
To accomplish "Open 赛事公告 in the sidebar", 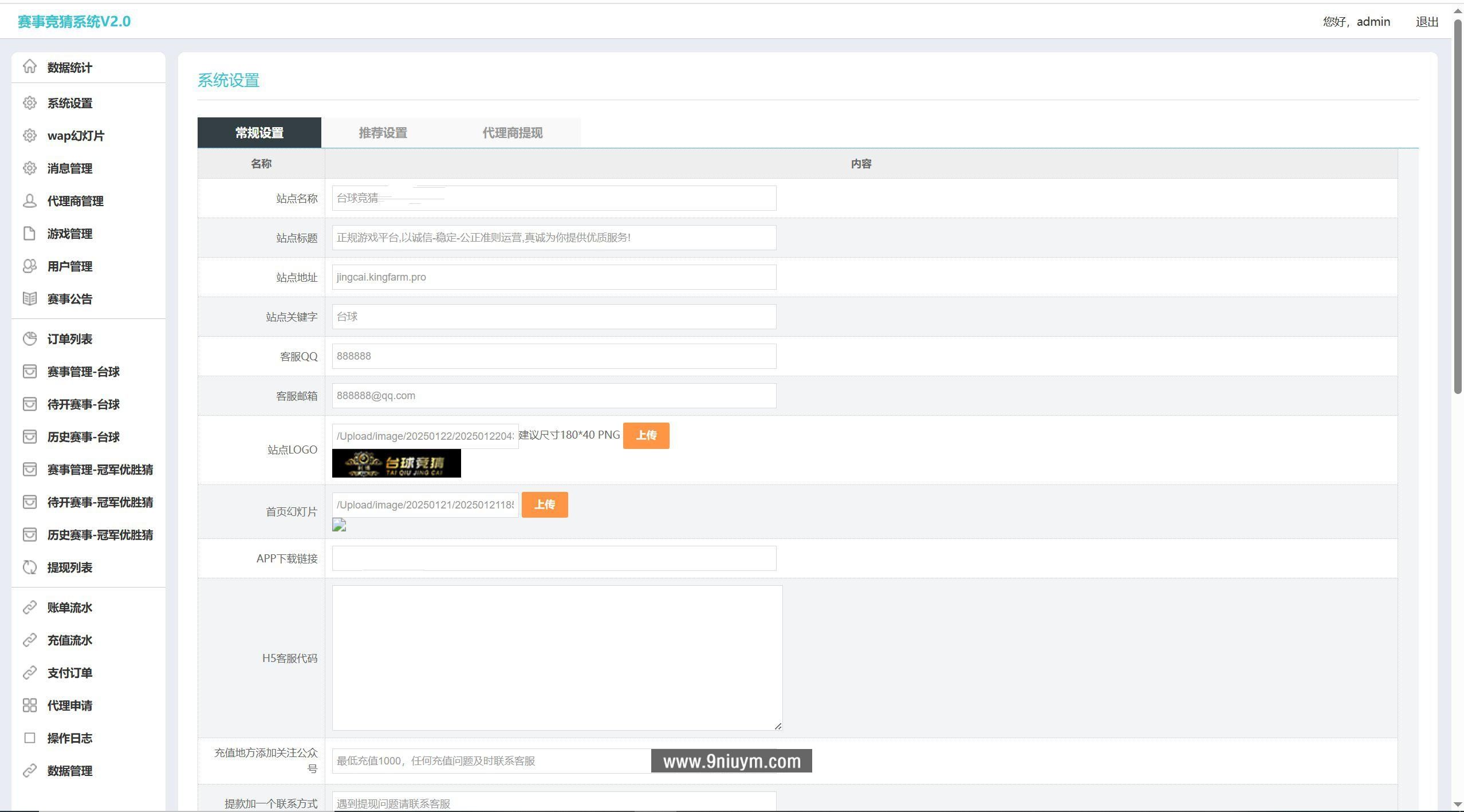I will click(70, 299).
